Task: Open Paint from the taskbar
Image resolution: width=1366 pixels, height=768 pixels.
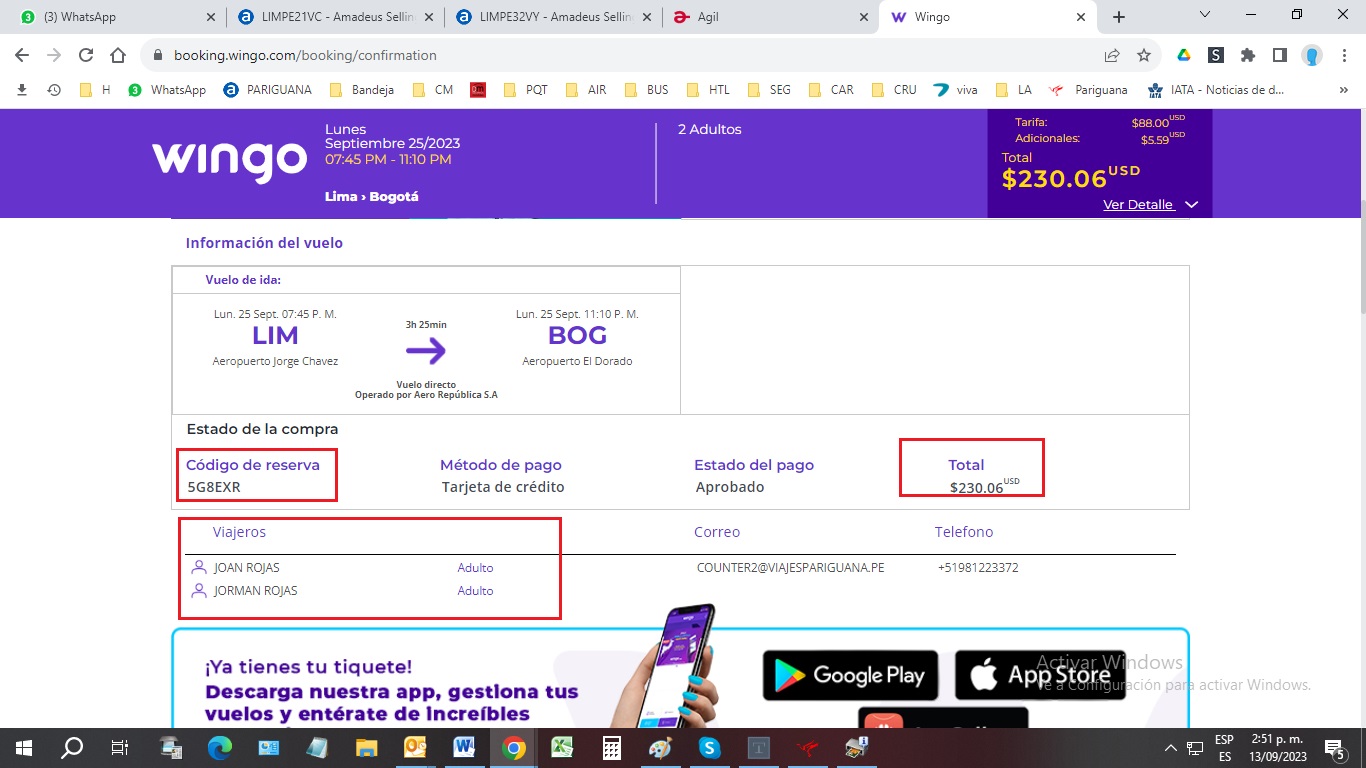Action: tap(661, 747)
